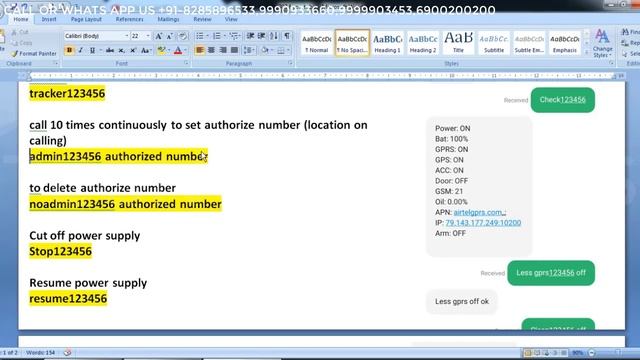The image size is (640, 360).
Task: Open the View tab
Action: 231,19
